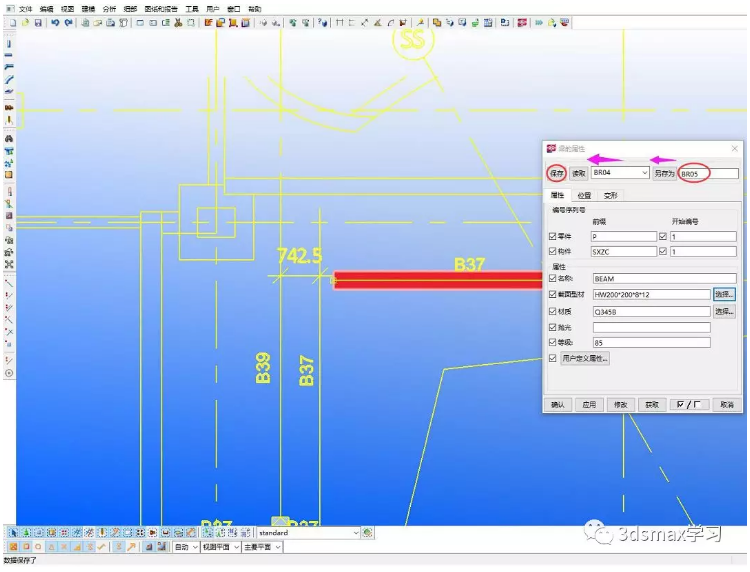Uncheck the 名称 BEAM checkbox
Screen dimensions: 750x572
coord(552,278)
